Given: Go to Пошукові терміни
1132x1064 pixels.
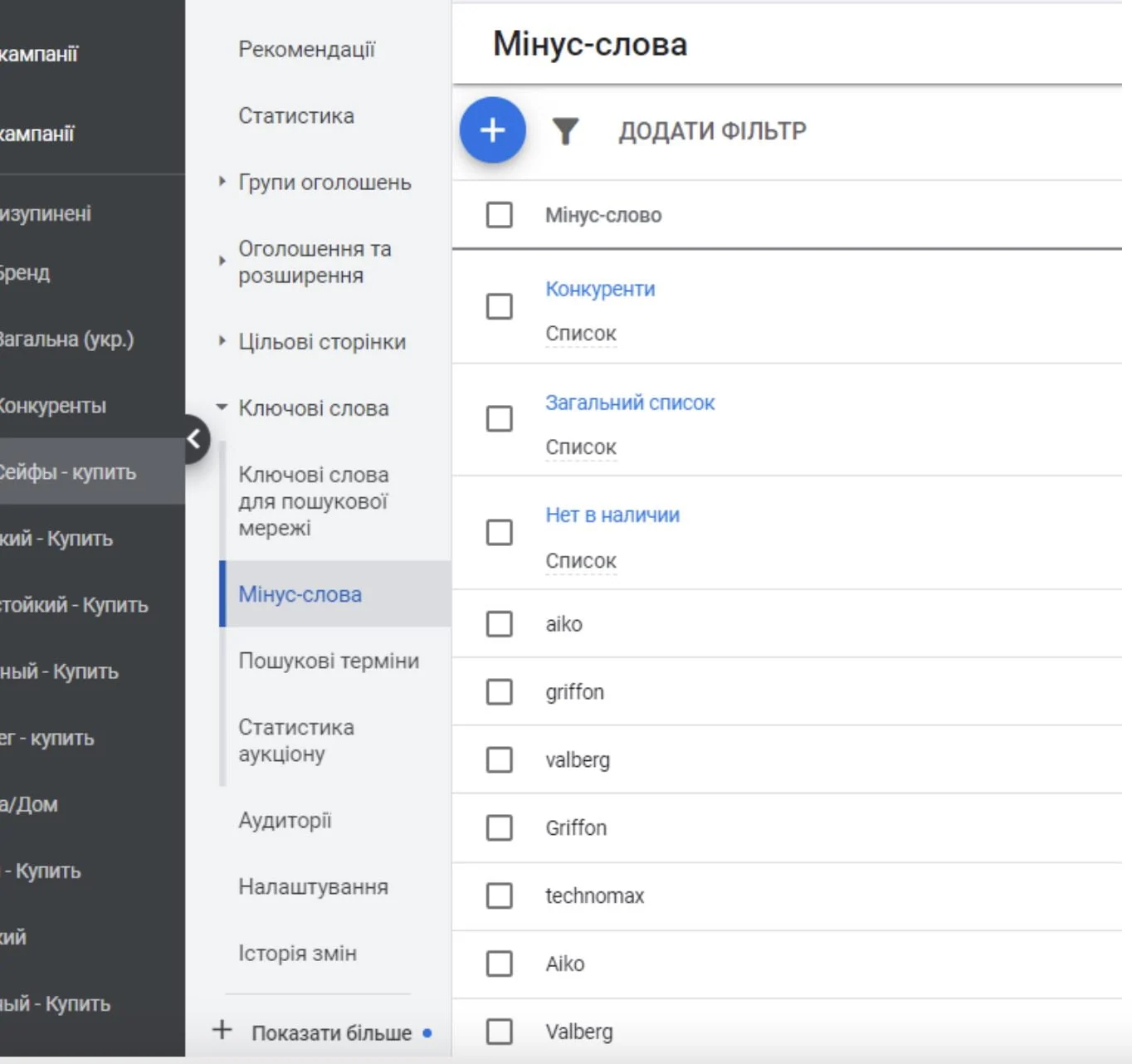Looking at the screenshot, I should [329, 661].
